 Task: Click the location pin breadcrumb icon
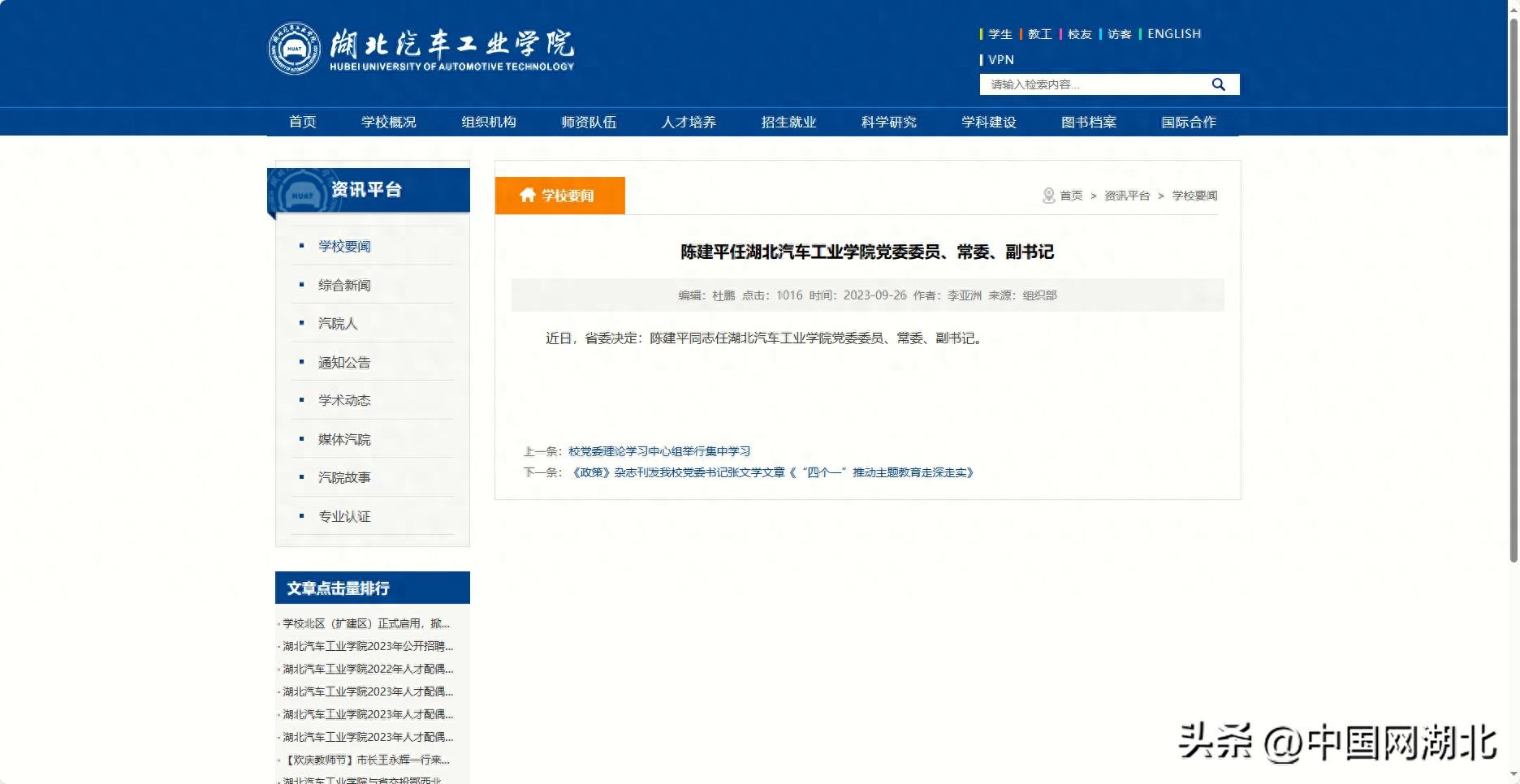[x=1048, y=196]
